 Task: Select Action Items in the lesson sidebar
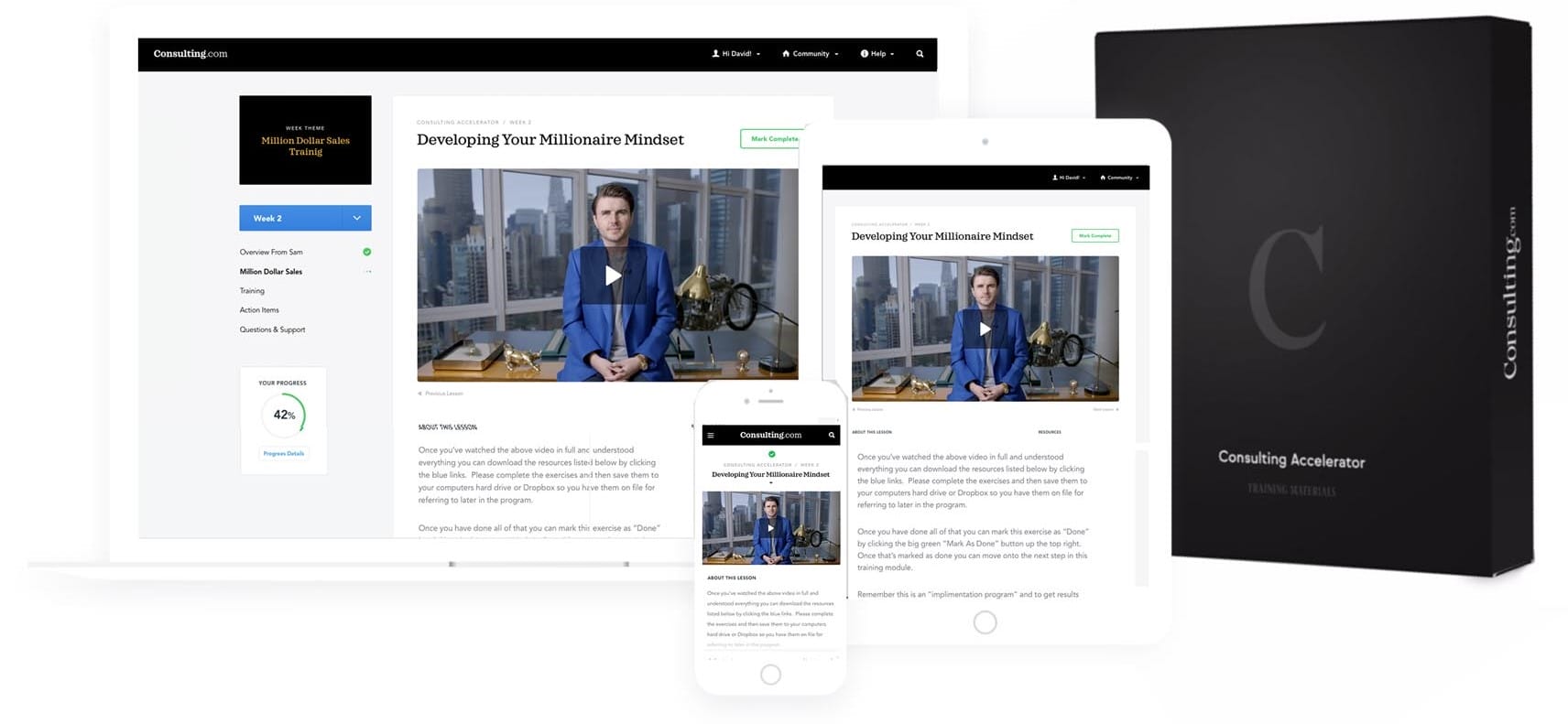coord(259,310)
